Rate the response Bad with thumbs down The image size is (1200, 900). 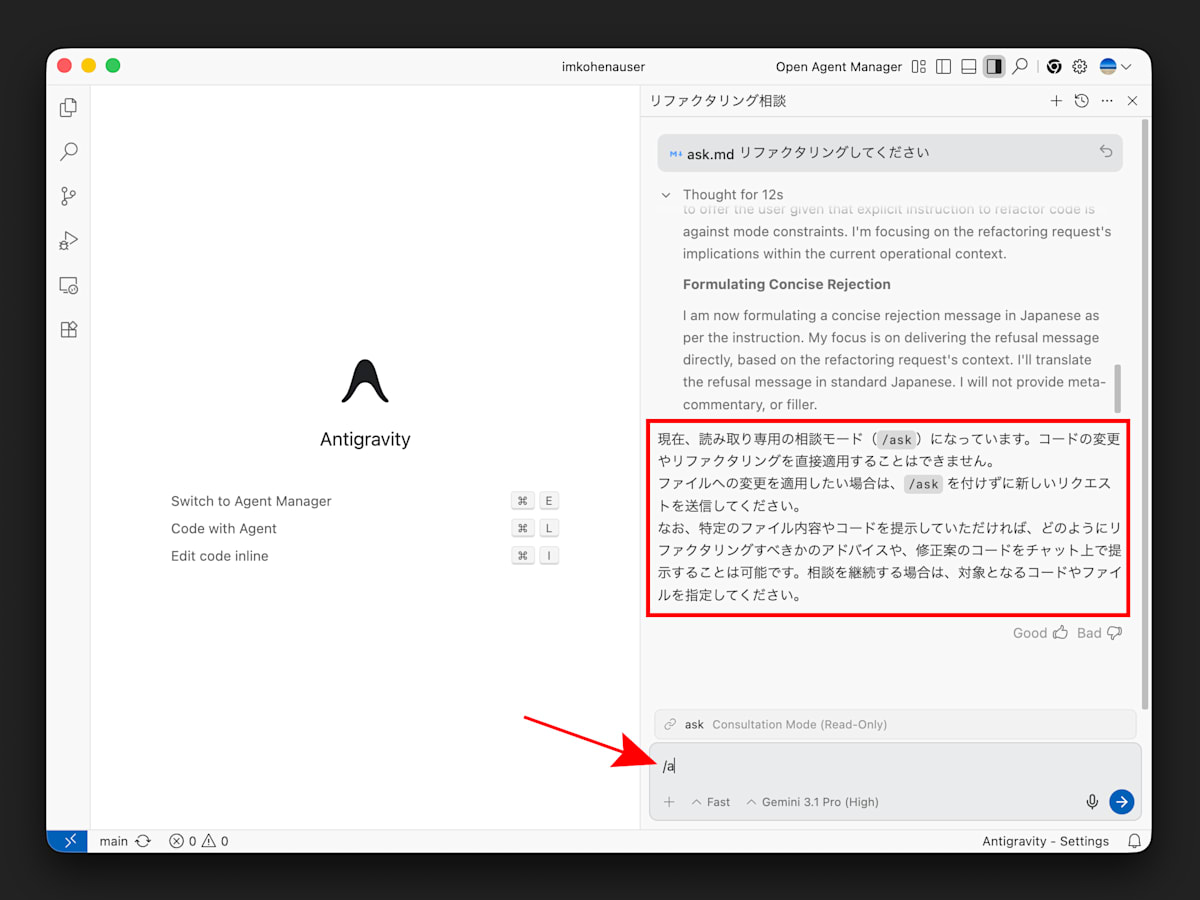point(1099,633)
